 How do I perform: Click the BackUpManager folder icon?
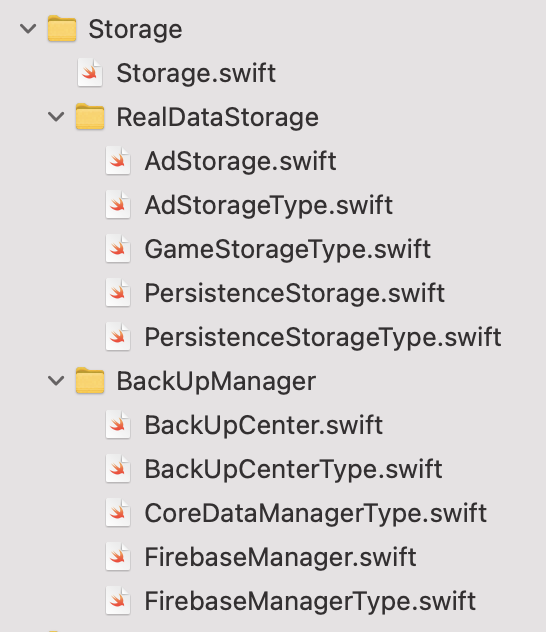point(90,380)
